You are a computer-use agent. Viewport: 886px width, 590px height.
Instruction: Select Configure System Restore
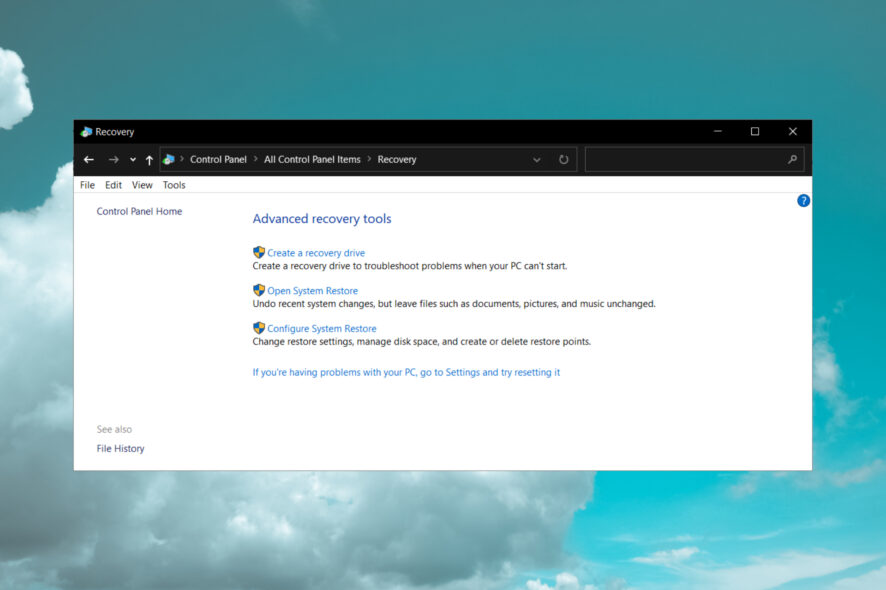point(321,328)
